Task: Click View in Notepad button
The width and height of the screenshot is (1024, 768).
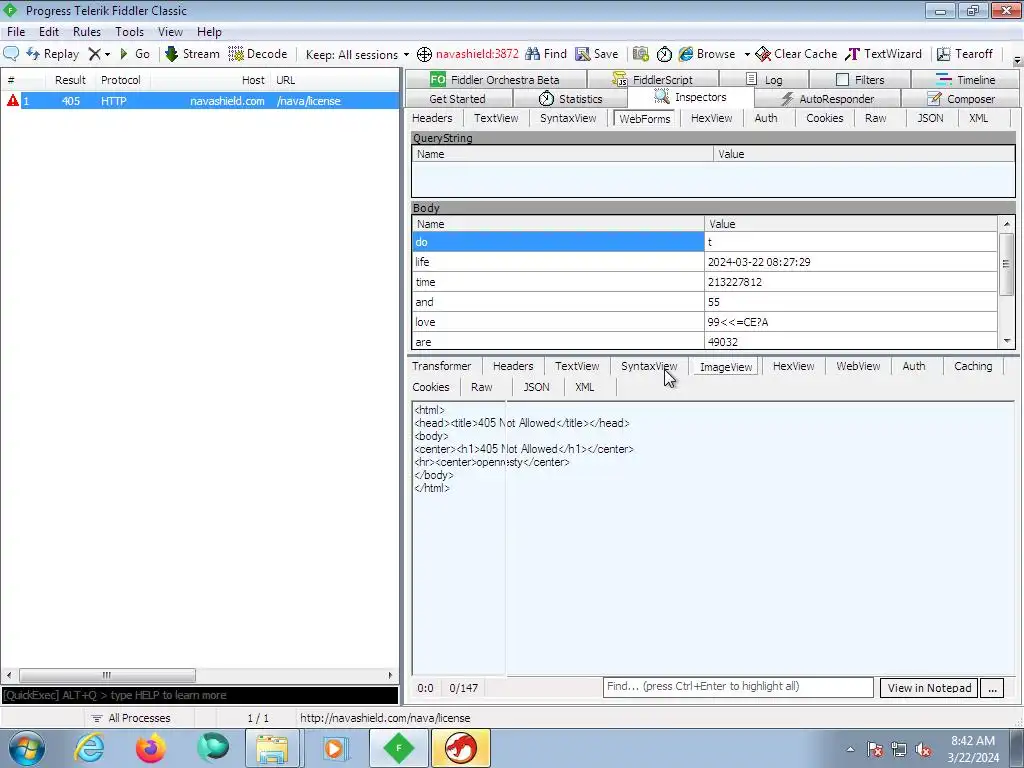Action: point(929,688)
